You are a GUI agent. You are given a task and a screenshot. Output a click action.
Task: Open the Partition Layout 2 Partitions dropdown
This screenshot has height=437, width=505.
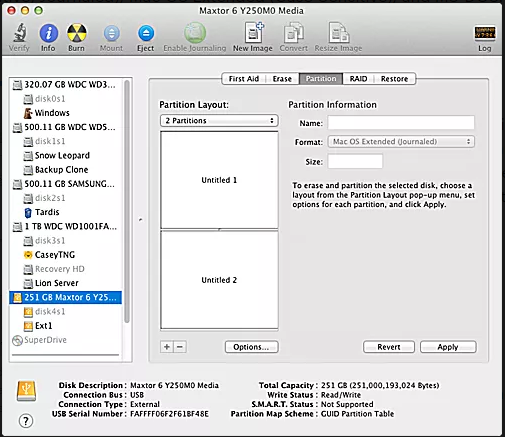[x=219, y=121]
